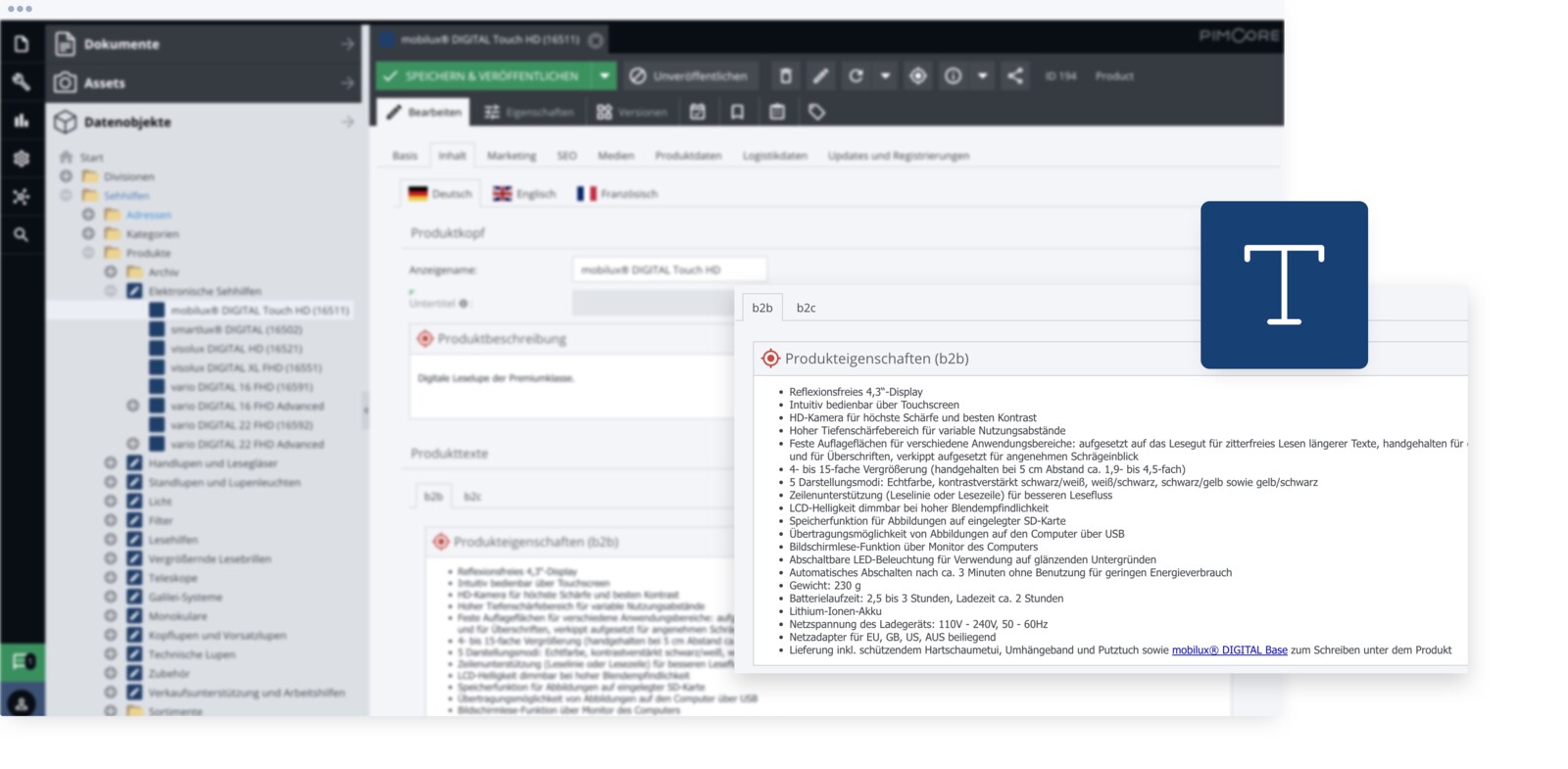Collapse the Sehhilfen folder node
This screenshot has width=1568, height=769.
pos(66,195)
